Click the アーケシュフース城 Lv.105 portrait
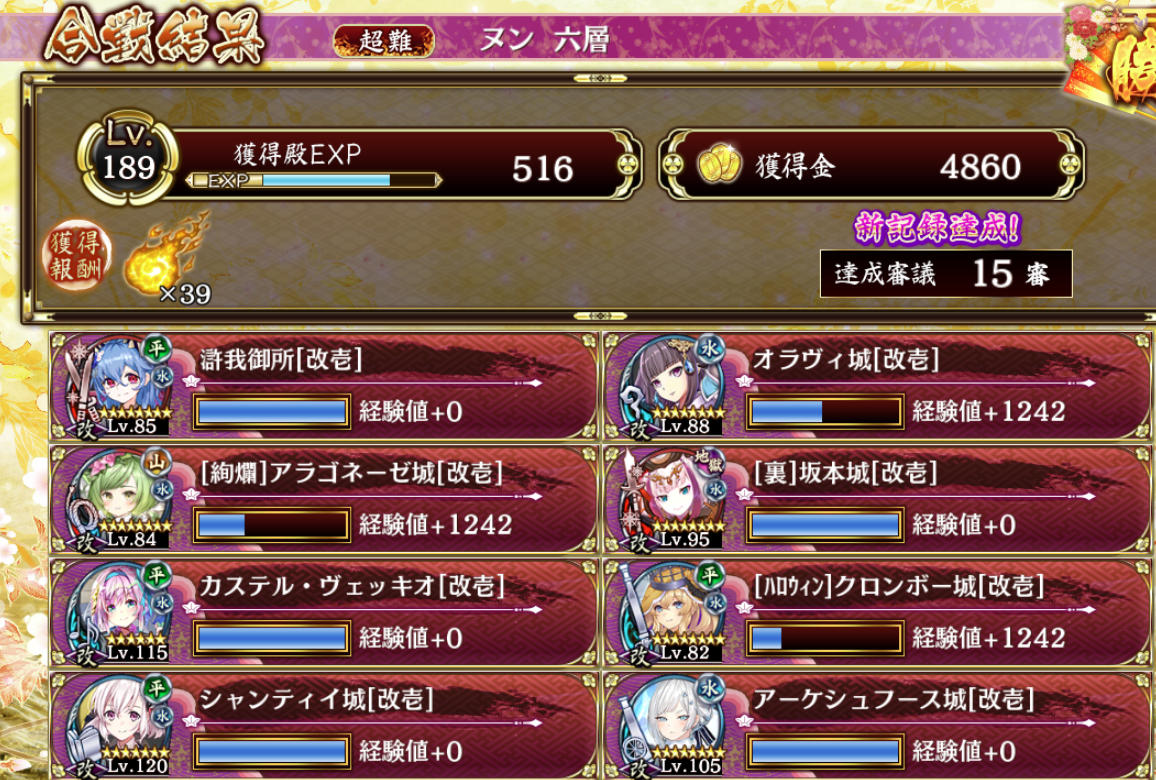This screenshot has width=1156, height=780. (x=672, y=726)
